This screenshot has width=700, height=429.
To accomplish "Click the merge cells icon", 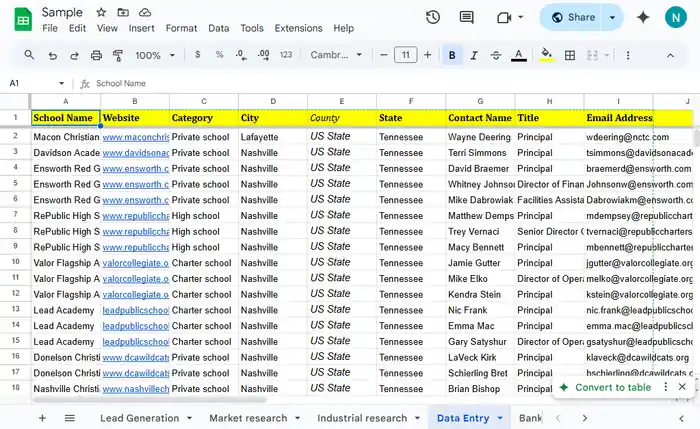I will click(x=592, y=55).
